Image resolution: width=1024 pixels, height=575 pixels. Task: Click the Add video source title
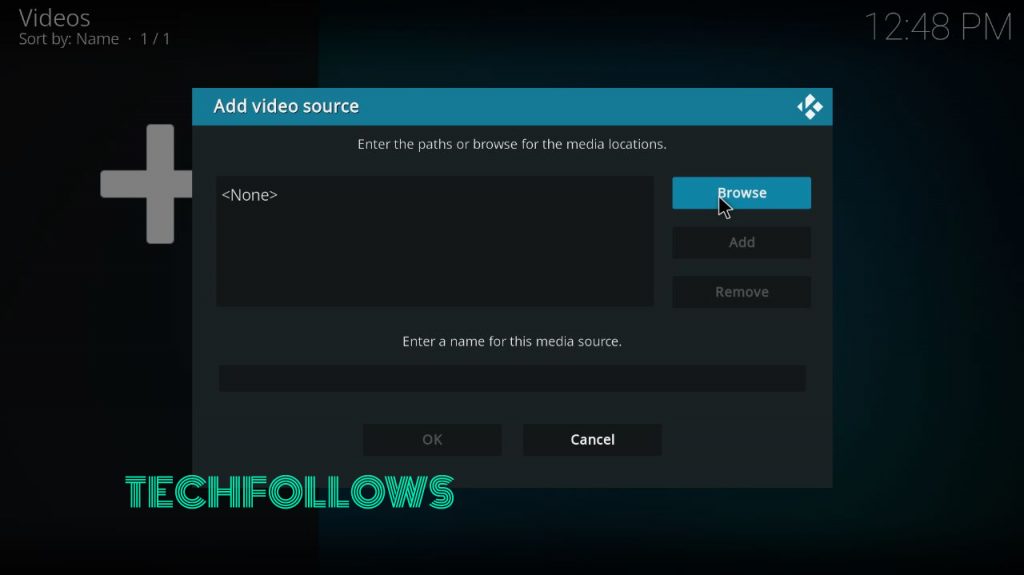[x=286, y=106]
